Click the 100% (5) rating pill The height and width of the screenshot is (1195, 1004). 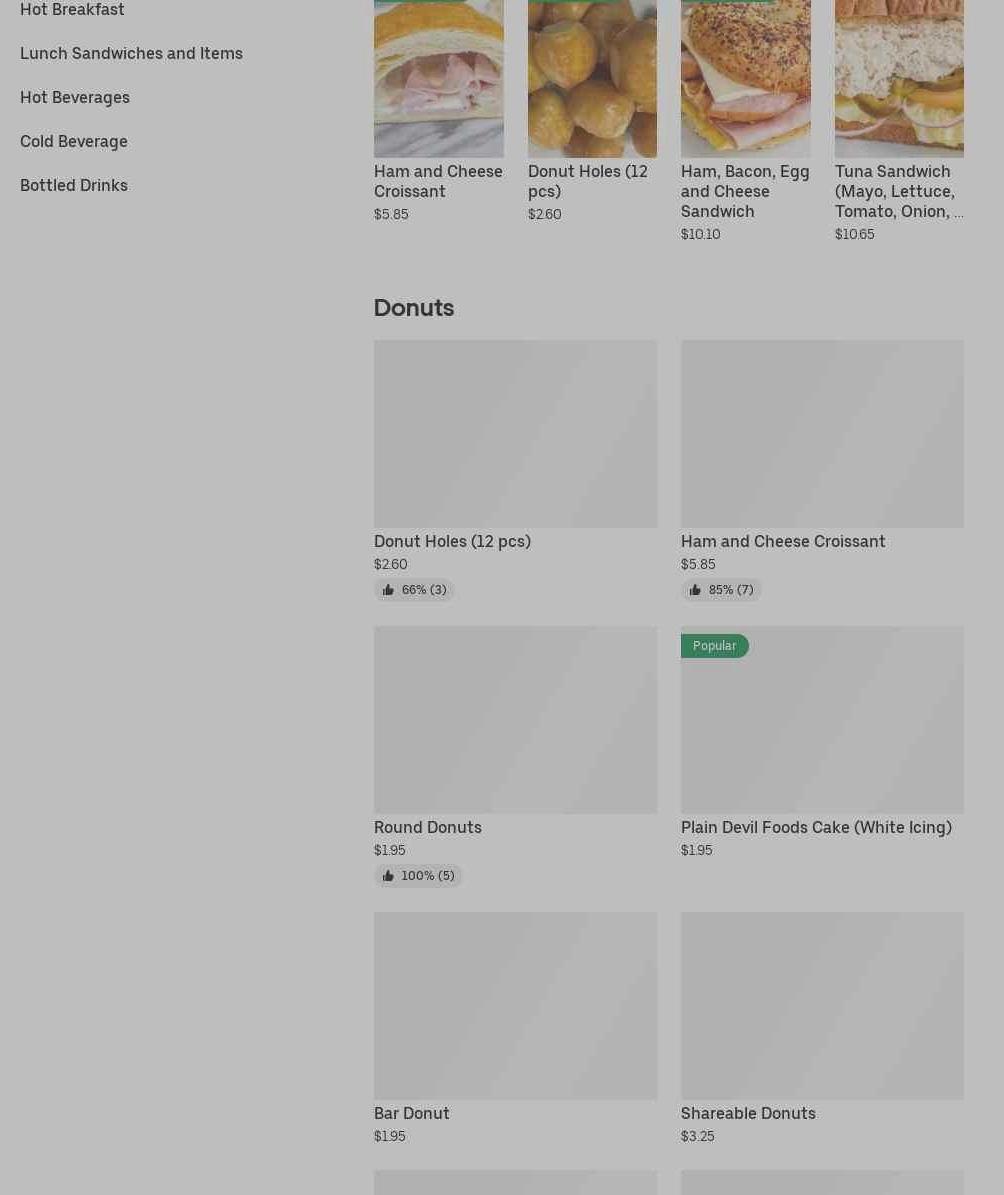click(x=418, y=876)
